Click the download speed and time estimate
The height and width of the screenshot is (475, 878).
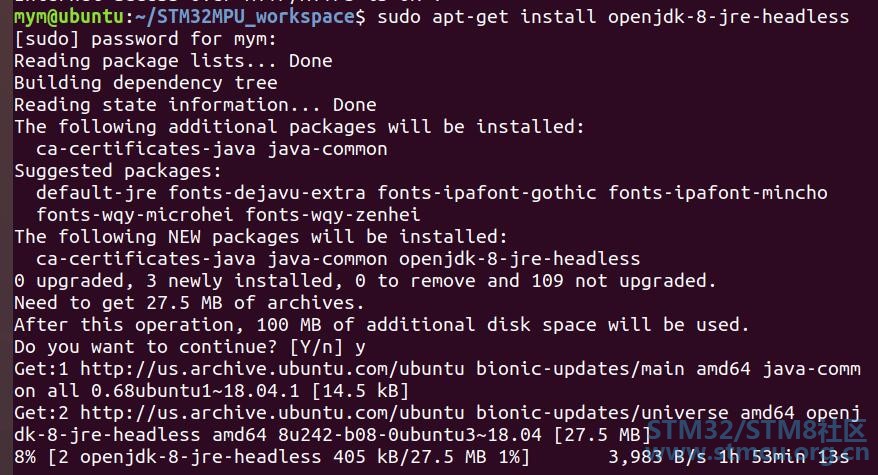point(729,457)
